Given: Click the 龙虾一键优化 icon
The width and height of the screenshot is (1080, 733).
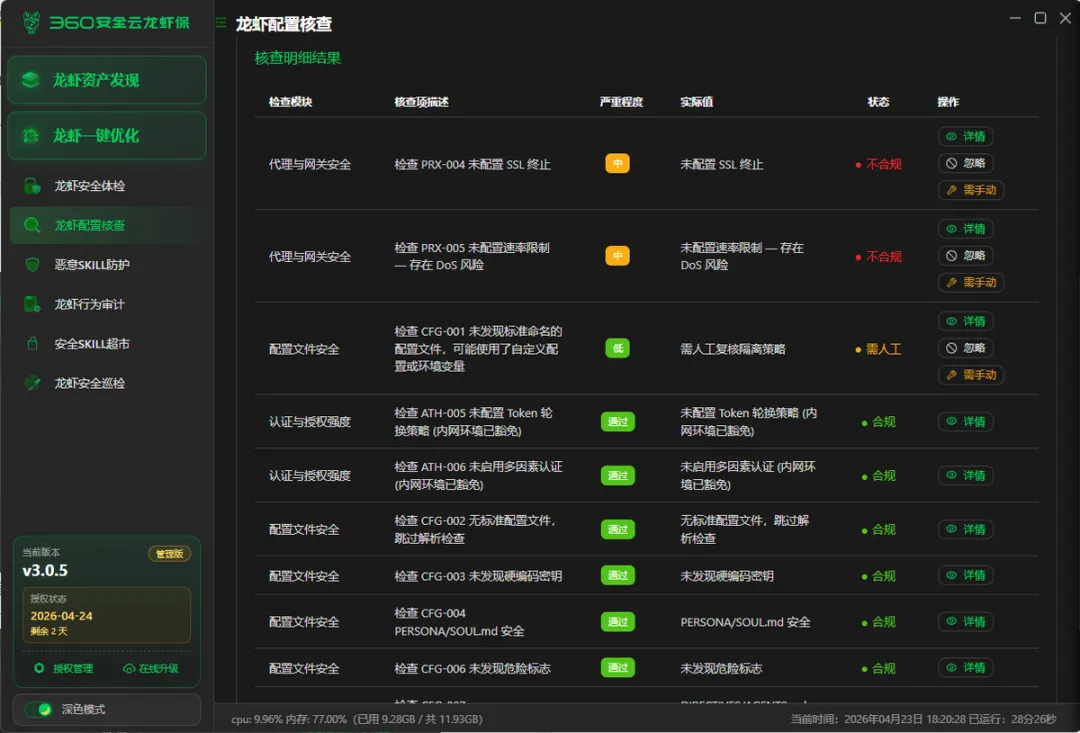Looking at the screenshot, I should [x=30, y=136].
